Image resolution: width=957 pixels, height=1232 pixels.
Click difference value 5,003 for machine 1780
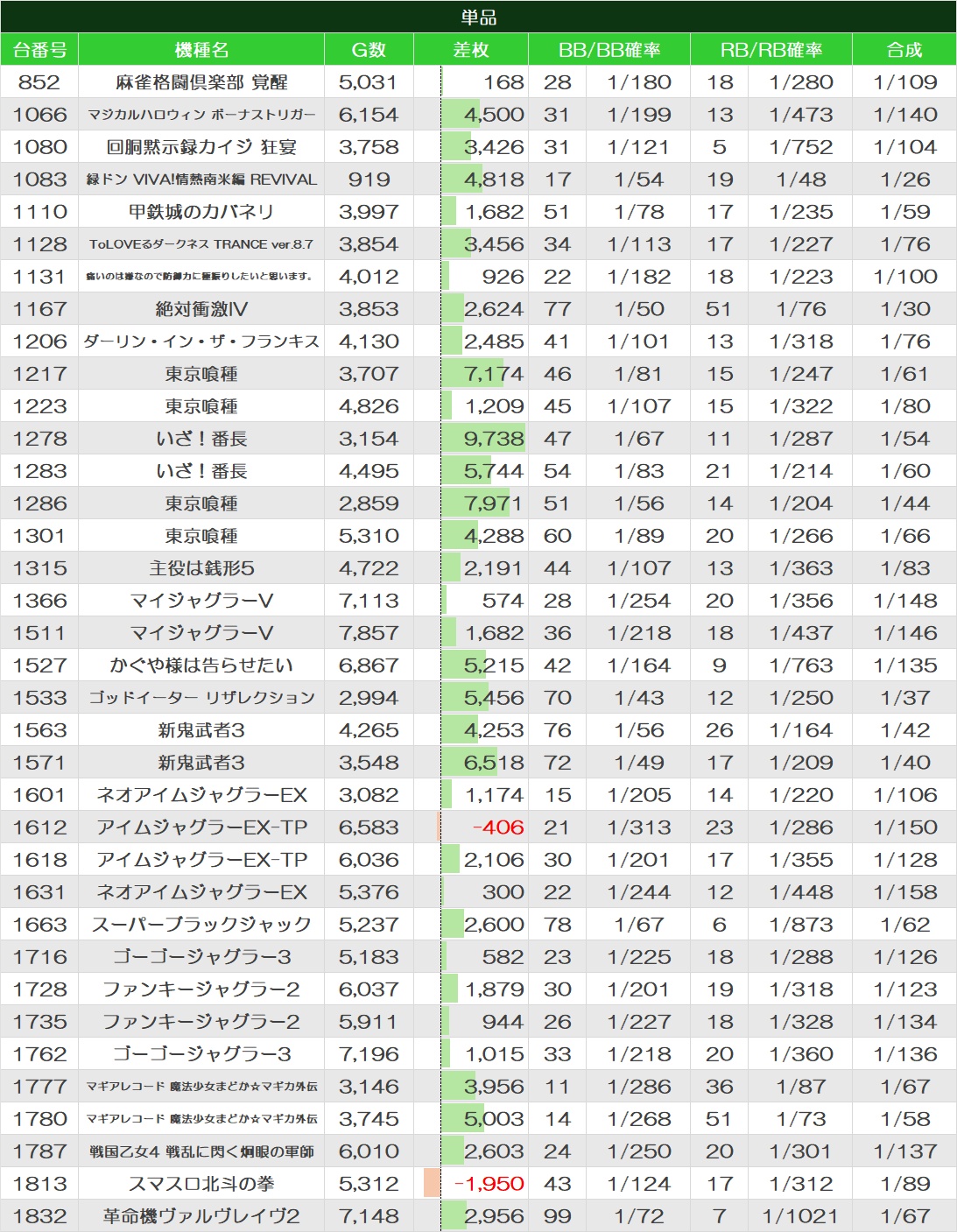(494, 1119)
